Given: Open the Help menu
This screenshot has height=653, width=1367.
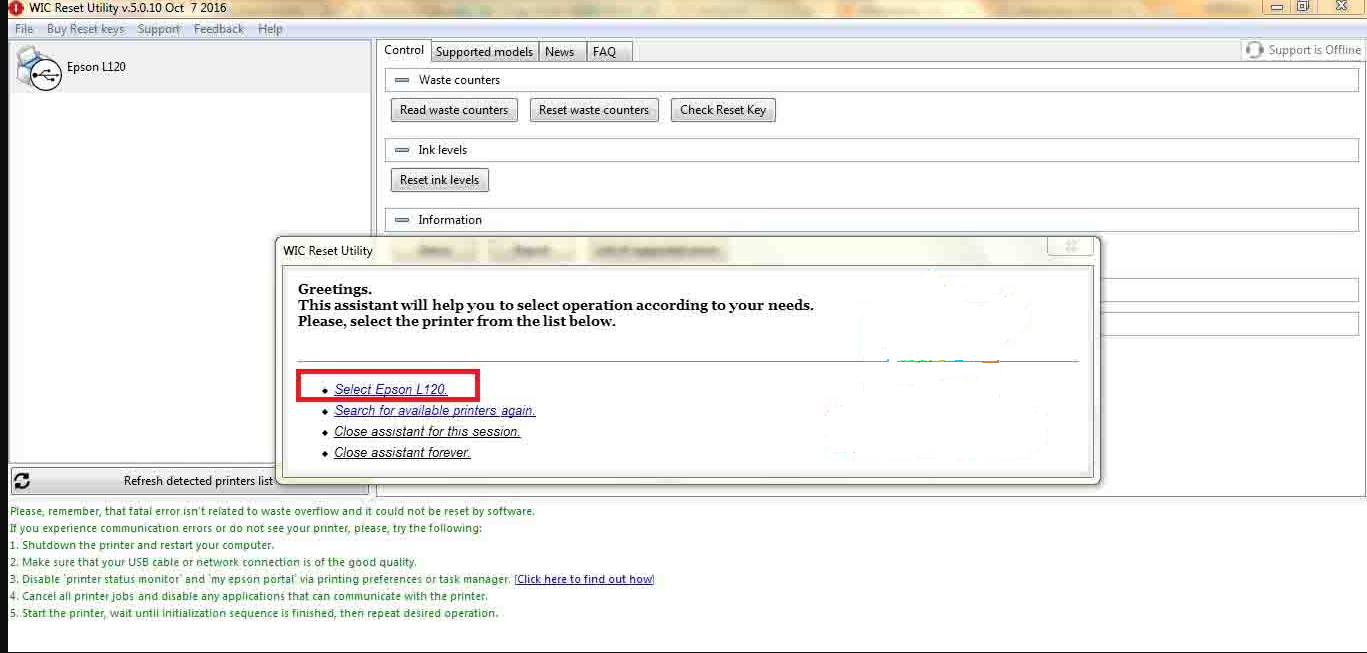Looking at the screenshot, I should (x=270, y=29).
